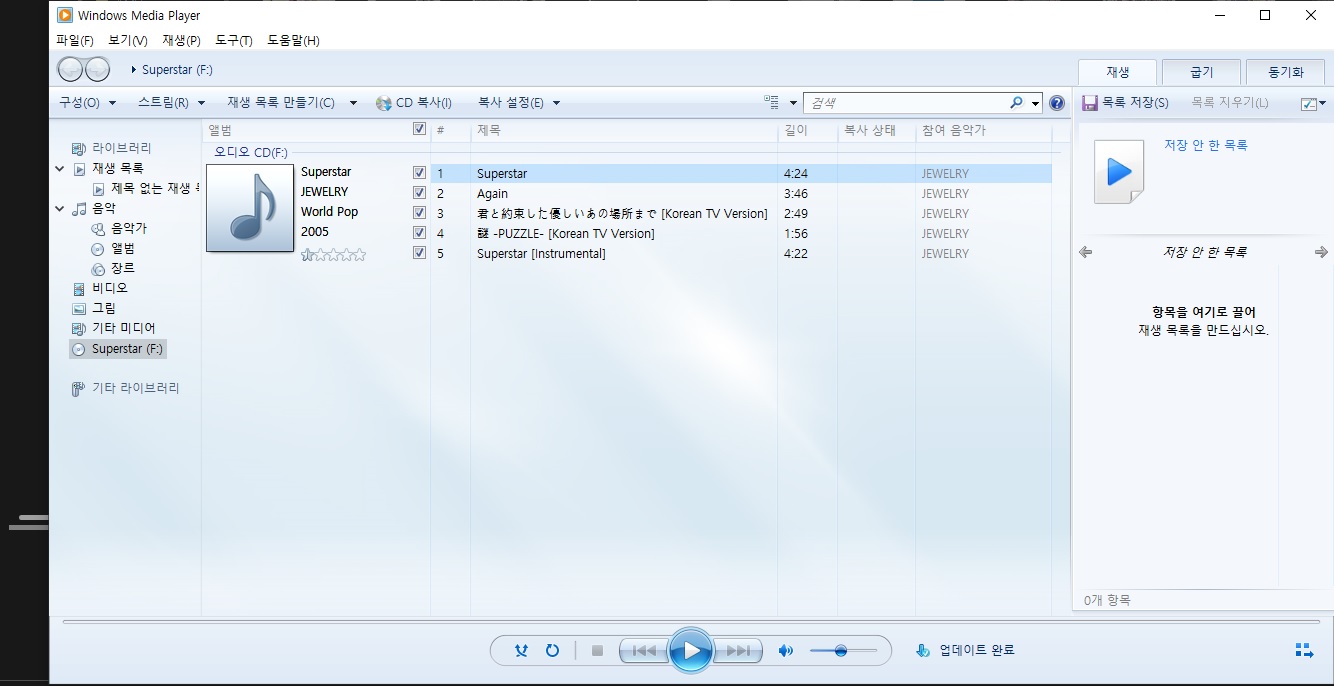Screen dimensions: 1334x686
Task: Click the seek progress bar
Action: (x=691, y=622)
